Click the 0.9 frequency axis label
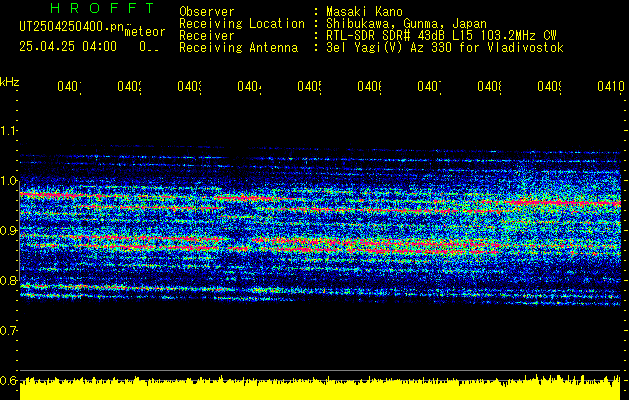This screenshot has height=400, width=629. tap(8, 231)
